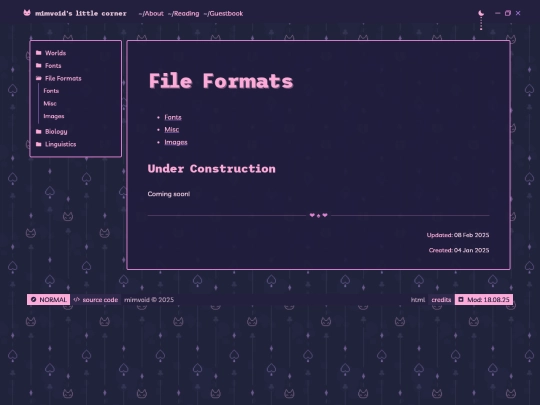
Task: Open mimvoid's little corner home title
Action: 81,13
